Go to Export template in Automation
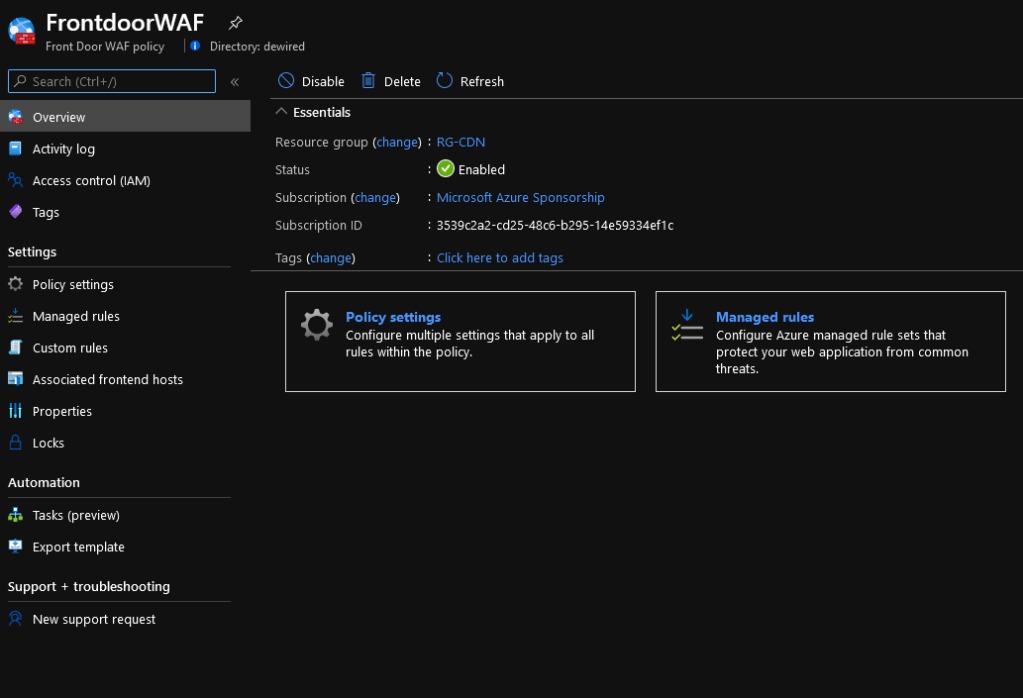1023x698 pixels. coord(78,547)
